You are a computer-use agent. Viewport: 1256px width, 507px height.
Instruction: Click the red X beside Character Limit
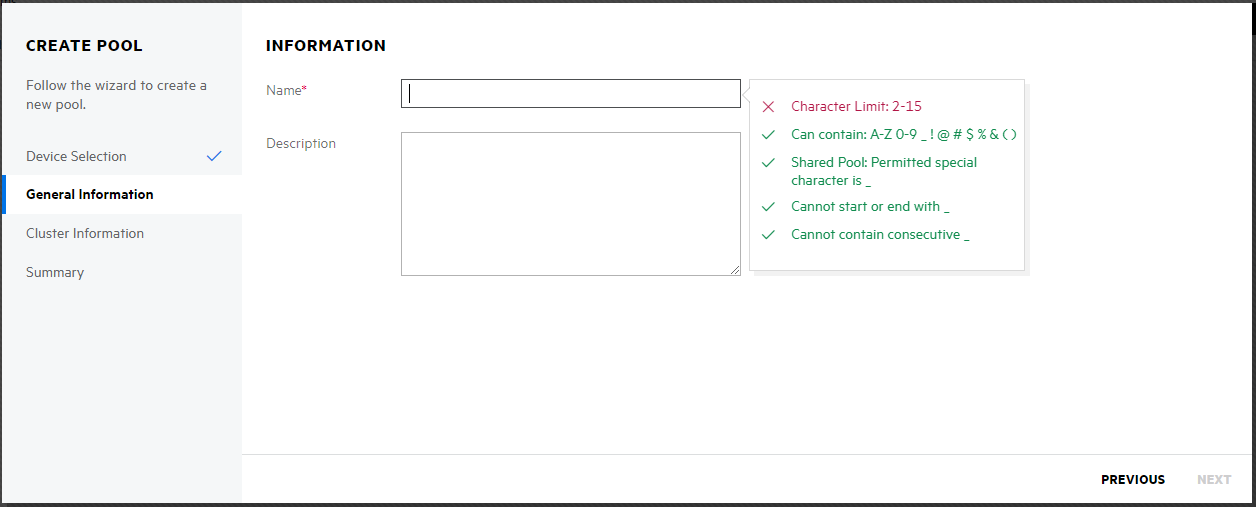(x=768, y=107)
